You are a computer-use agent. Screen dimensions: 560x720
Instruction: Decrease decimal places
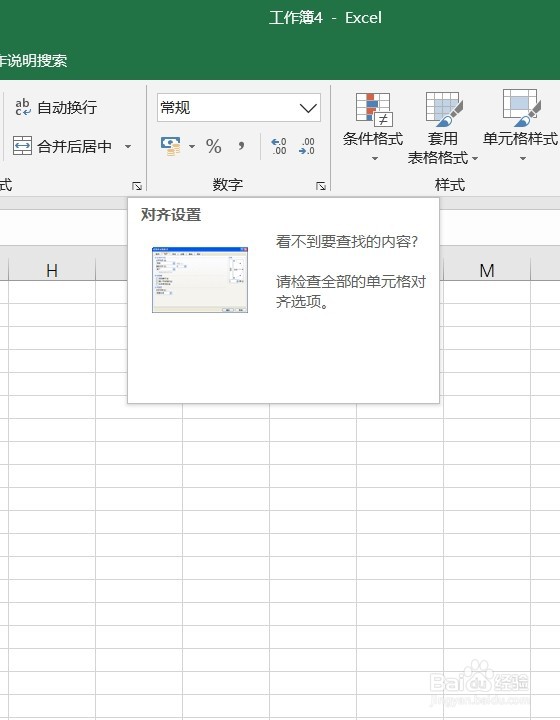click(x=307, y=146)
